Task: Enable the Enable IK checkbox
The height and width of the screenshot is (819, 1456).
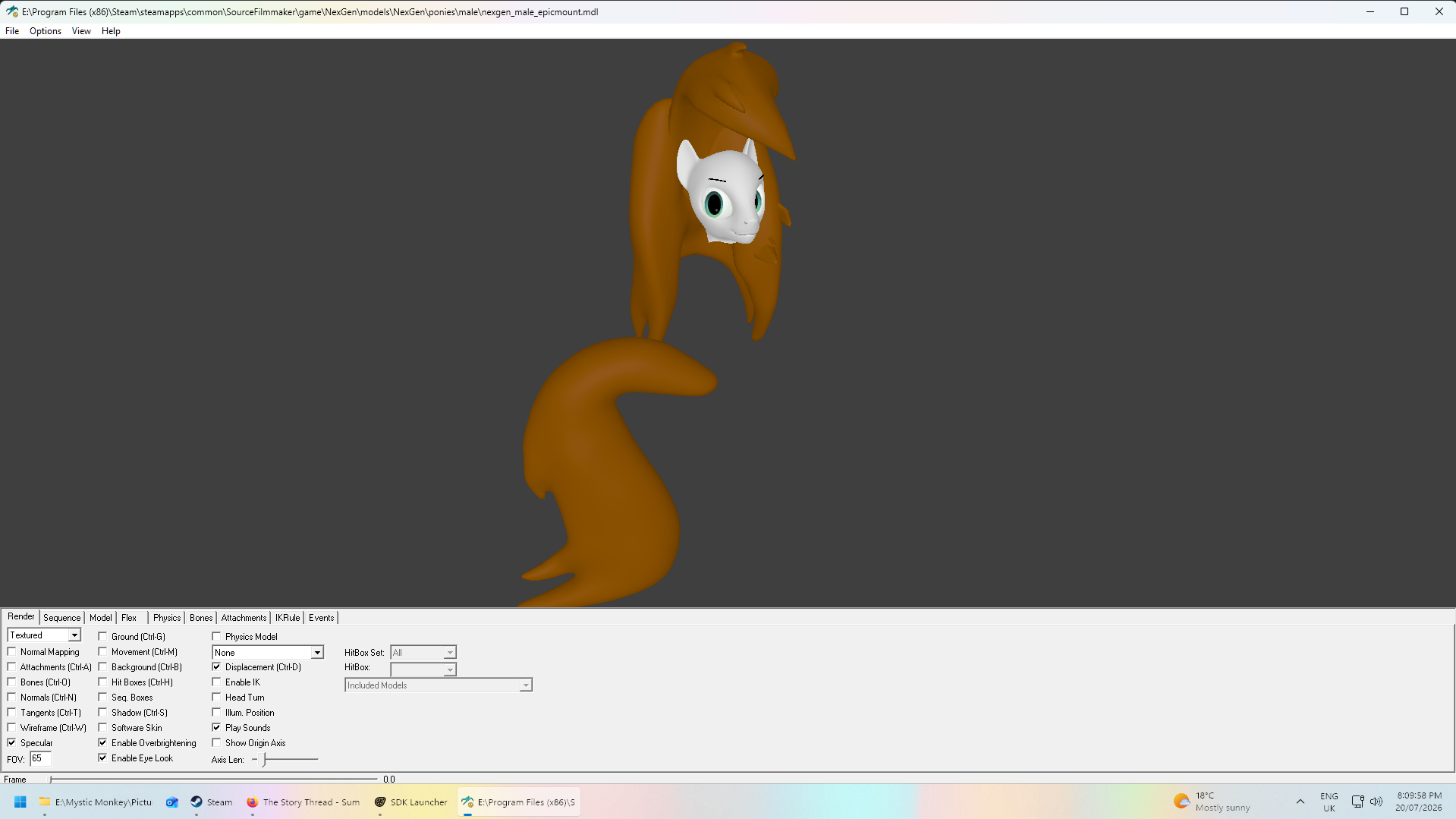Action: [217, 682]
